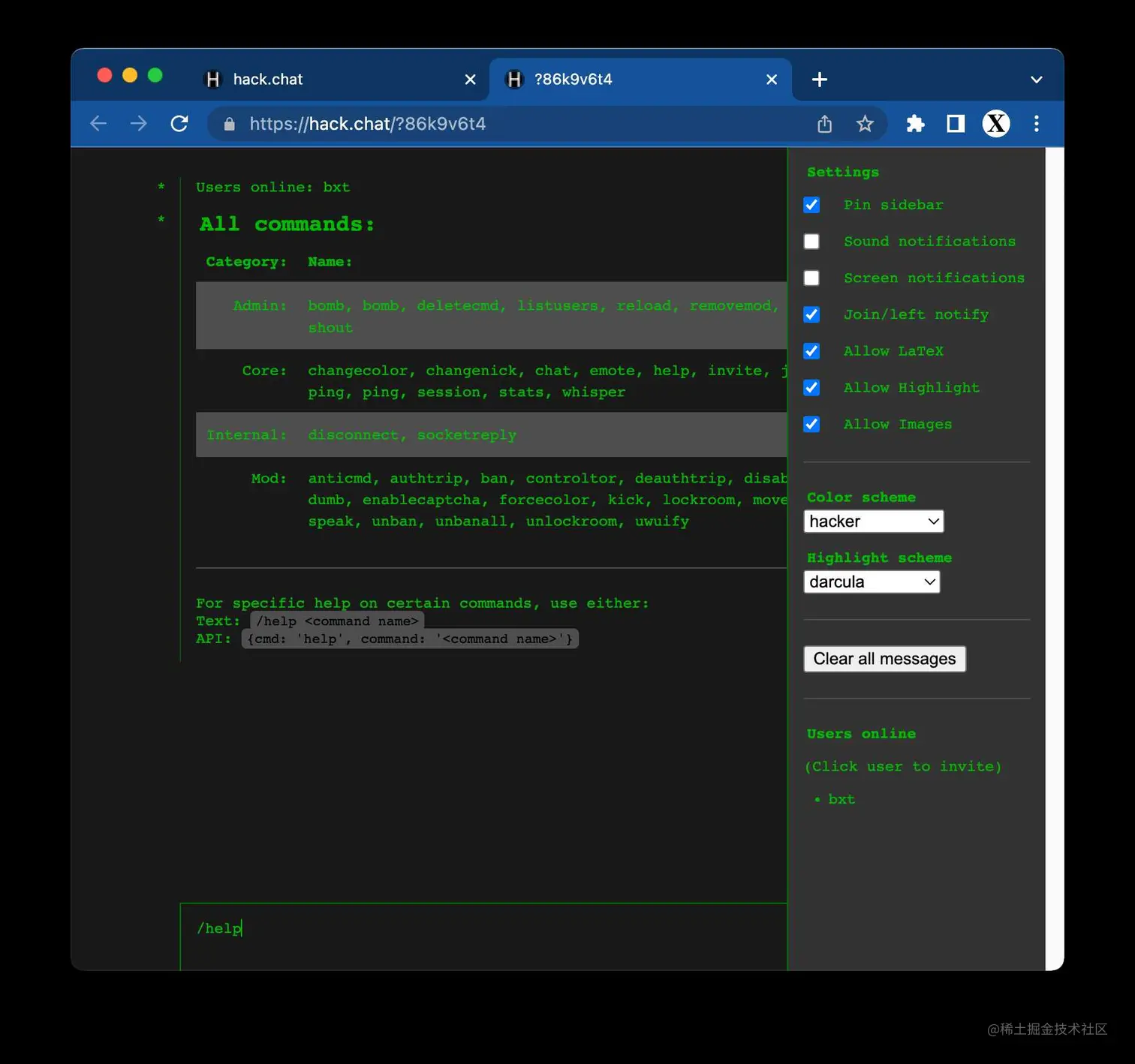Click the '(Click user to invite)' hint text
The height and width of the screenshot is (1064, 1135).
[903, 767]
